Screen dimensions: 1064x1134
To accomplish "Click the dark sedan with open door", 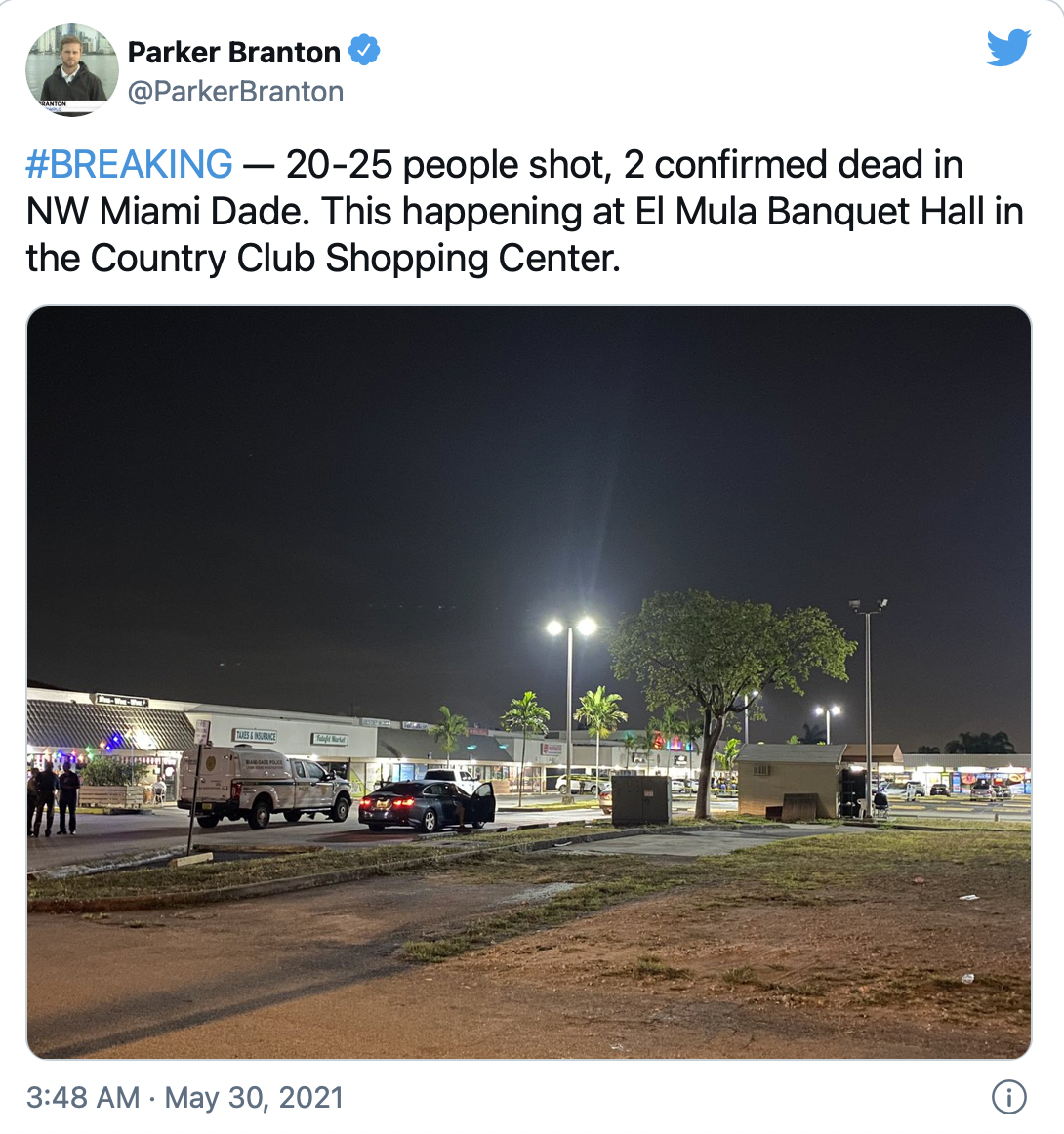I will pyautogui.click(x=427, y=805).
